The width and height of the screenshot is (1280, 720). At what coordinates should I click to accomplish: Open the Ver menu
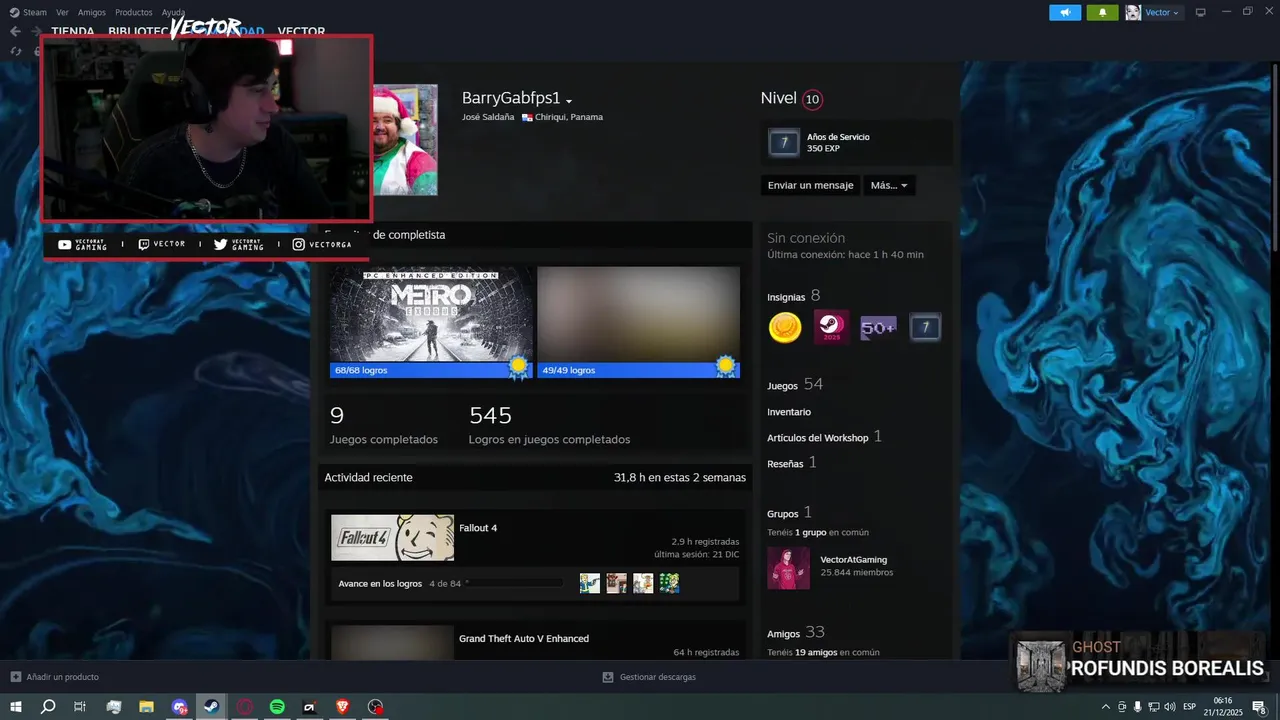tap(62, 12)
